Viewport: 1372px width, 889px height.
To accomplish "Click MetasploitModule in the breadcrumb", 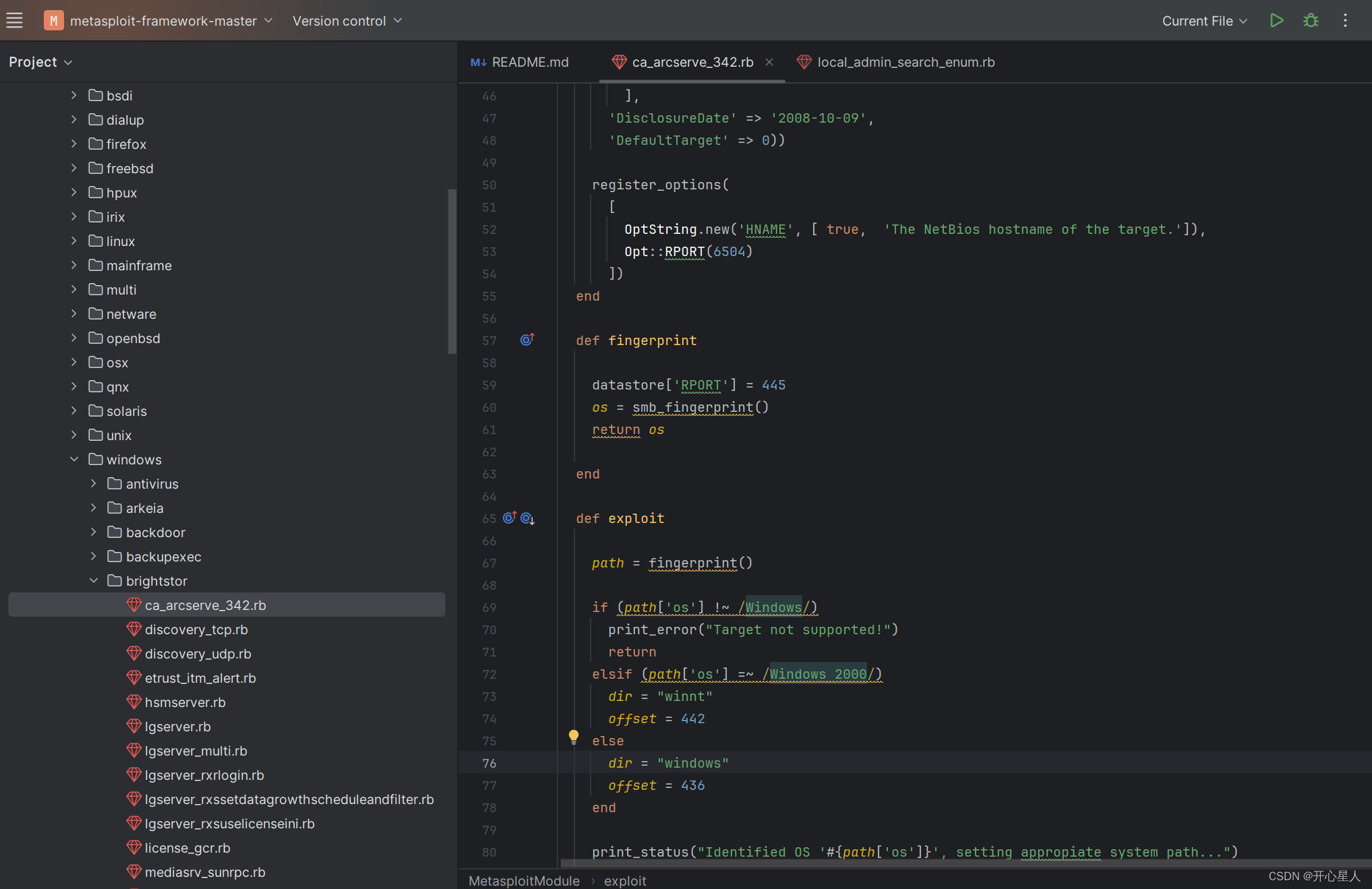I will [524, 880].
